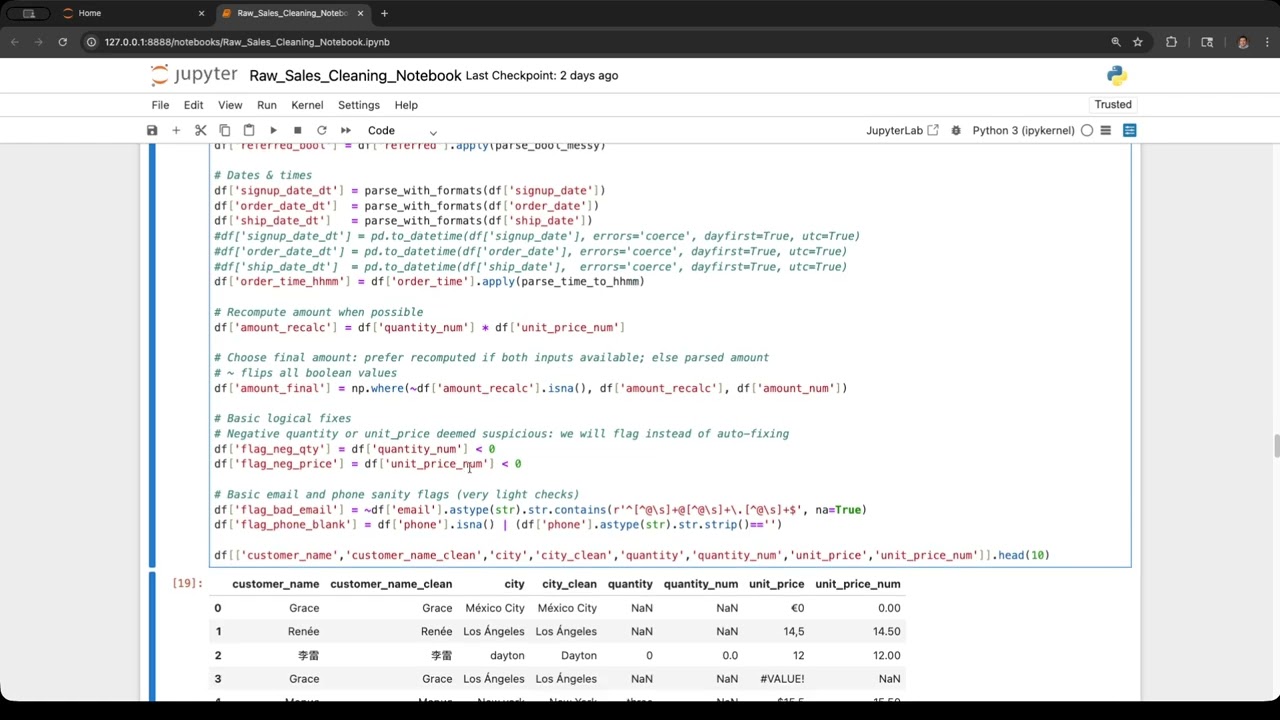Open the Help menu
This screenshot has height=720, width=1280.
[x=406, y=105]
